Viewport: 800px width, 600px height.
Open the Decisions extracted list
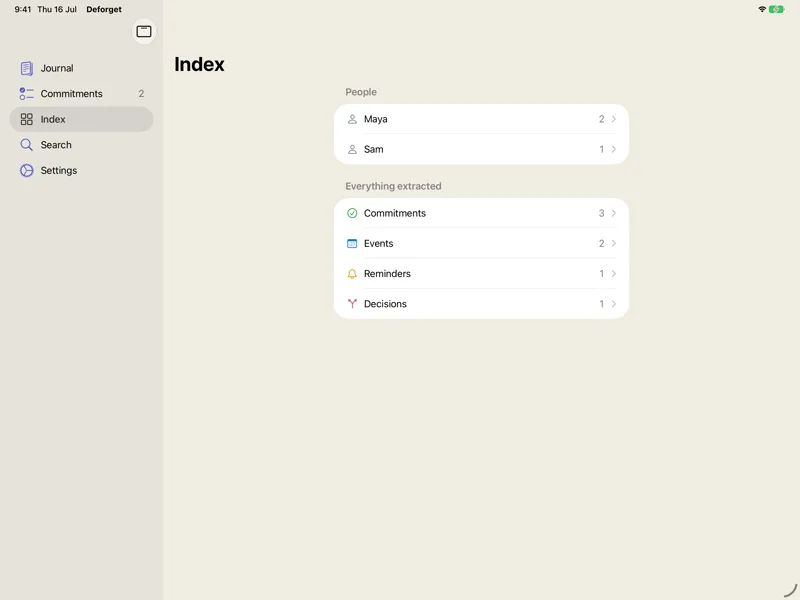[481, 304]
